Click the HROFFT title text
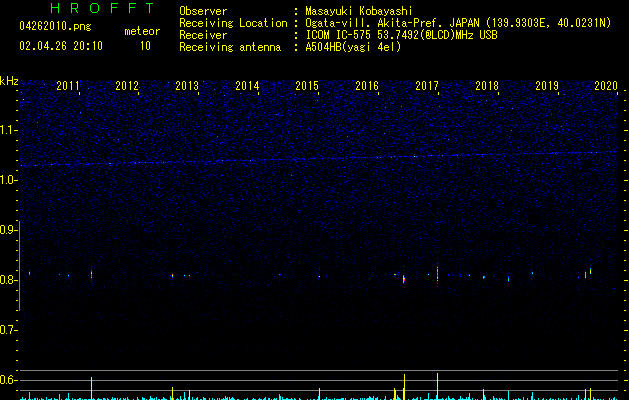629x400 pixels. pyautogui.click(x=102, y=8)
